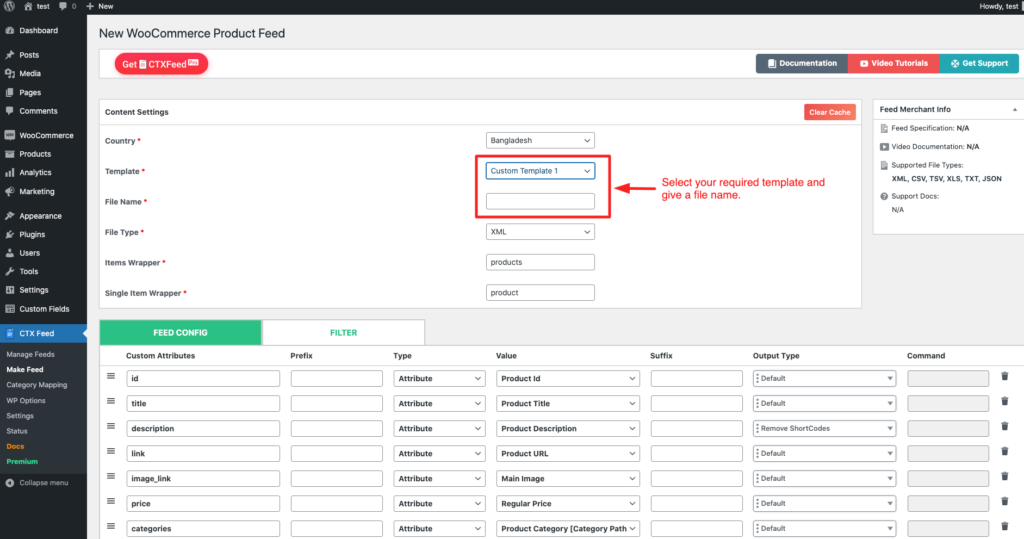Open the Custom Fields menu
The height and width of the screenshot is (539, 1024).
pyautogui.click(x=43, y=309)
